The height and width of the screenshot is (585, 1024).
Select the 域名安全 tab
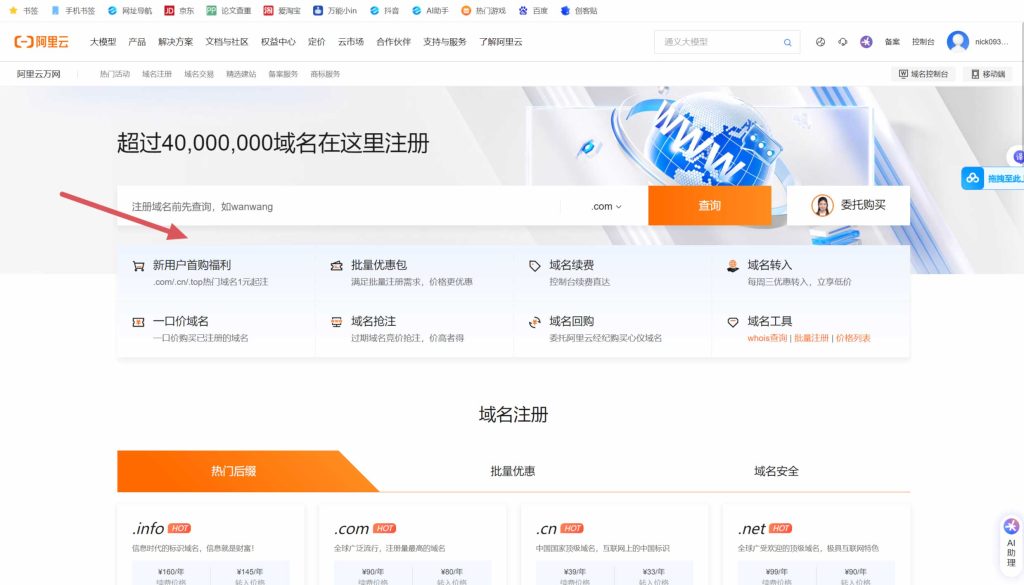[x=776, y=471]
